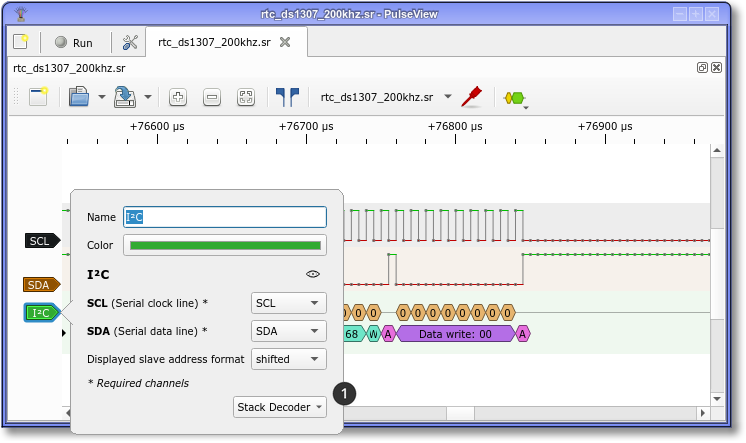Open the device selector rtc_ds1307_200khz.sr dropdown
746x443 pixels.
click(x=385, y=97)
